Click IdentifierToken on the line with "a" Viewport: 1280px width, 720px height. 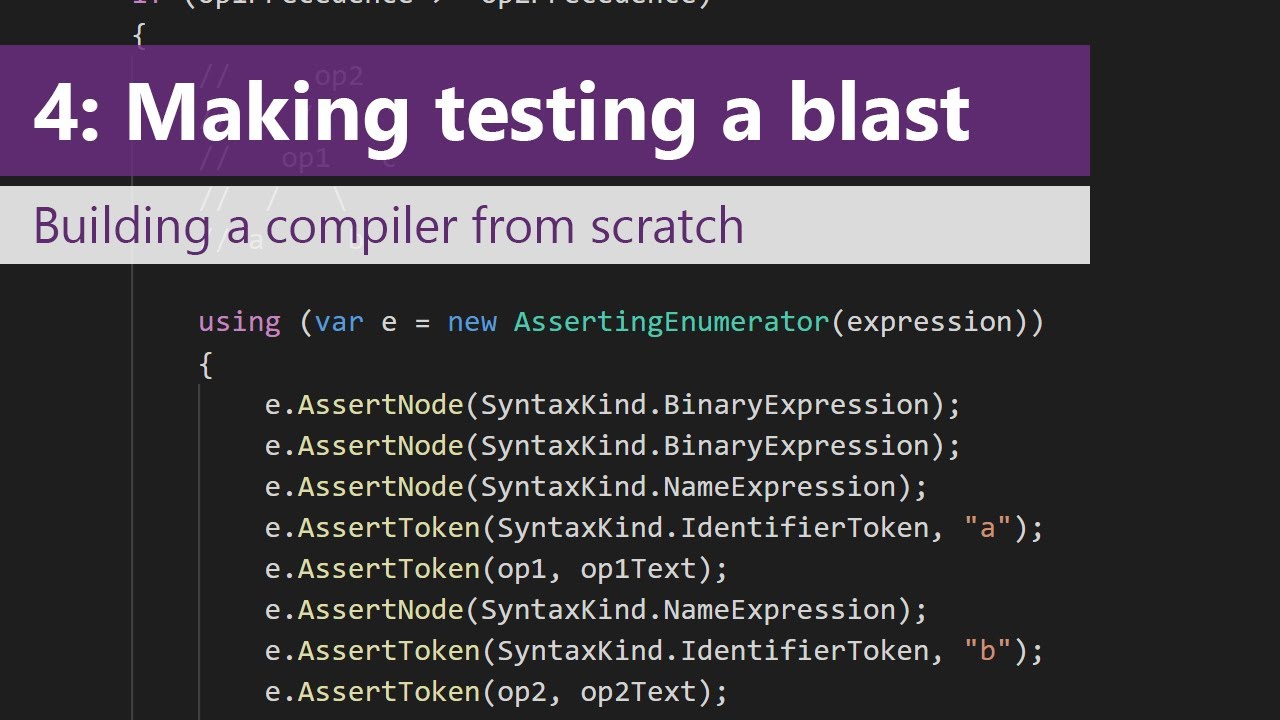(804, 527)
